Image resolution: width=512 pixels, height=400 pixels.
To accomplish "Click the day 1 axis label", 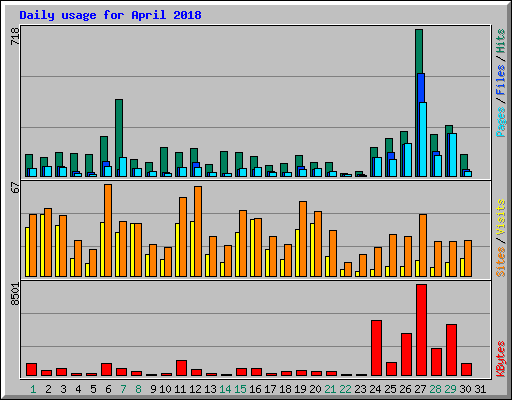I will 33,389.
